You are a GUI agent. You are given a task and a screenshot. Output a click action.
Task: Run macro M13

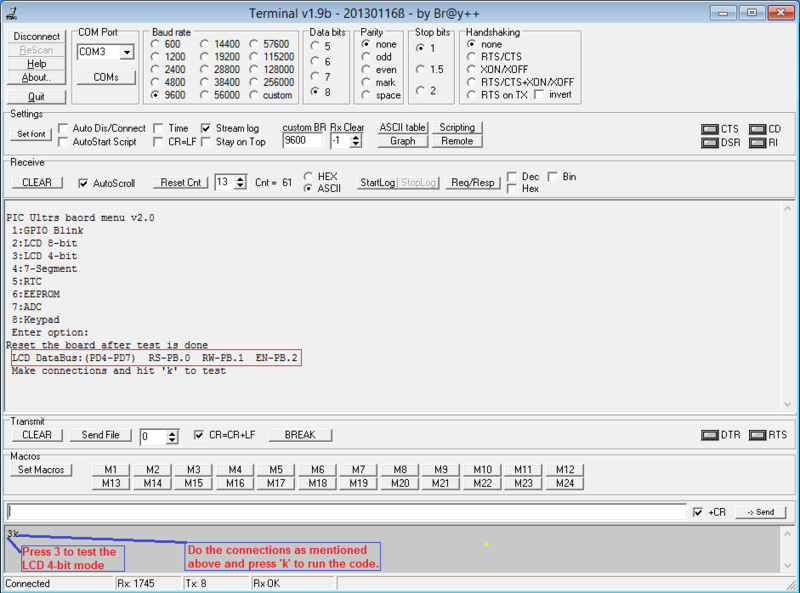[111, 483]
